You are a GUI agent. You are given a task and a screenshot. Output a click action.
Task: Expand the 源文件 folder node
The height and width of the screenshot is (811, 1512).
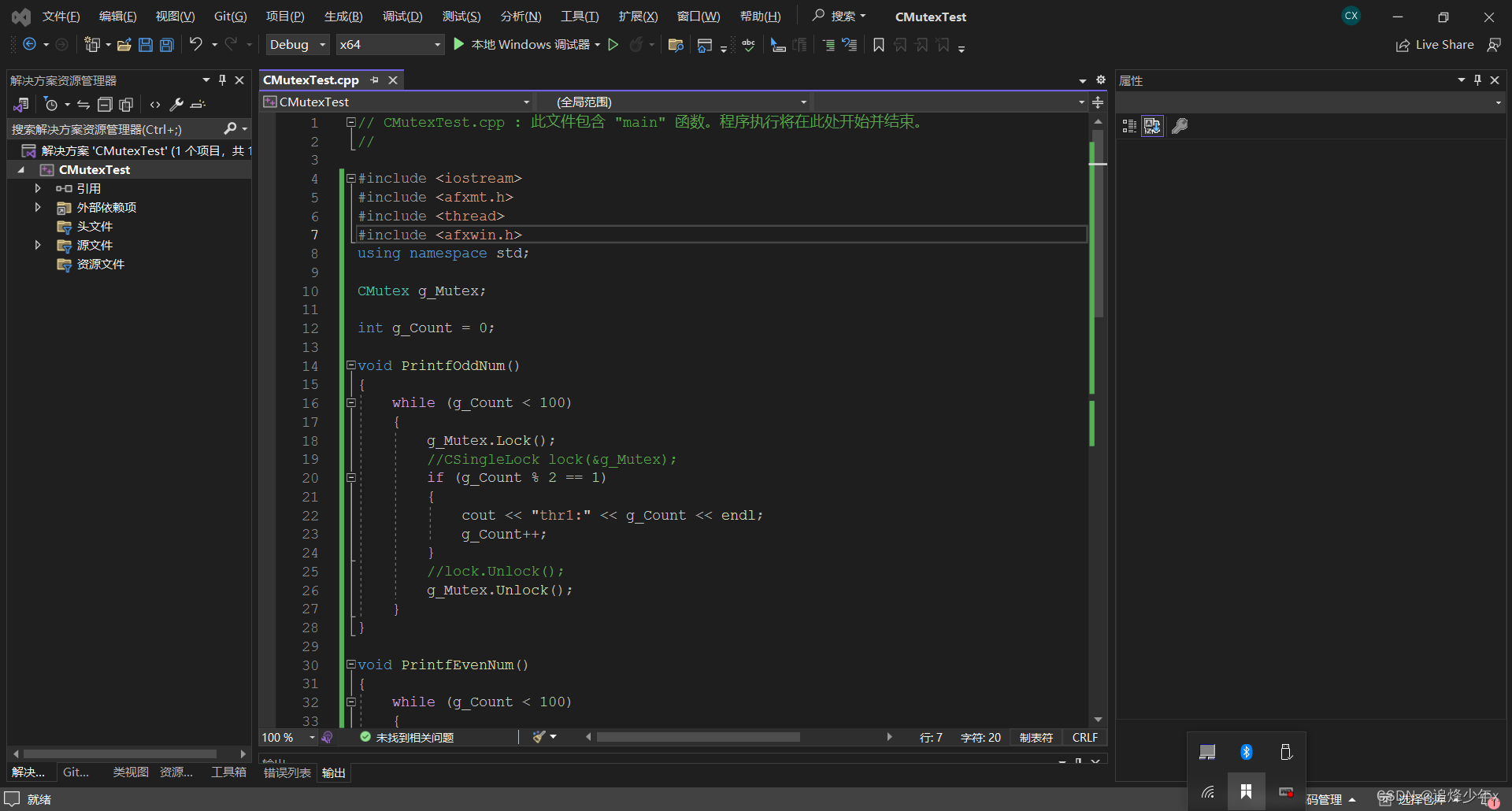37,246
